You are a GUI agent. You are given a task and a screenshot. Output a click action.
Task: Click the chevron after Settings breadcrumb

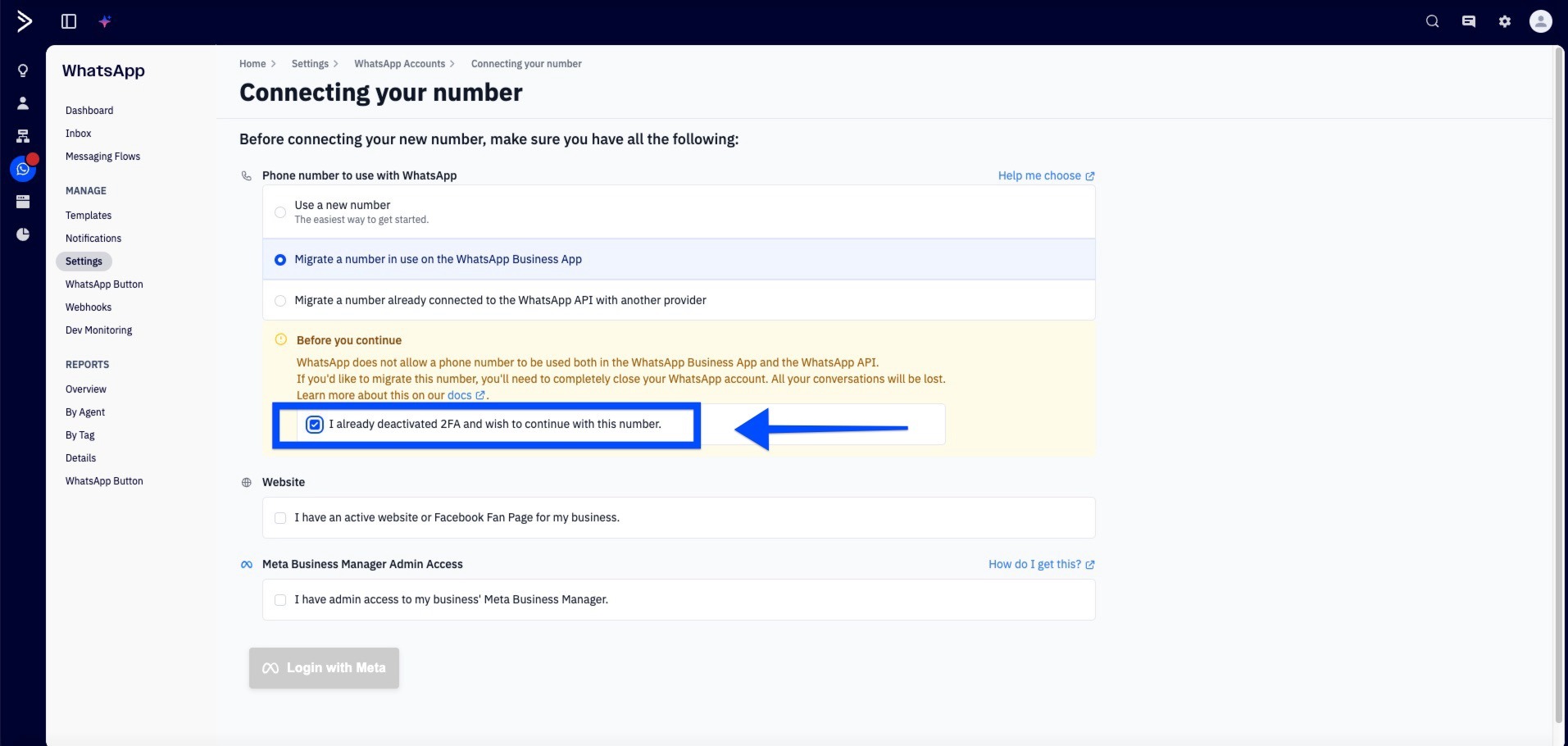coord(335,64)
